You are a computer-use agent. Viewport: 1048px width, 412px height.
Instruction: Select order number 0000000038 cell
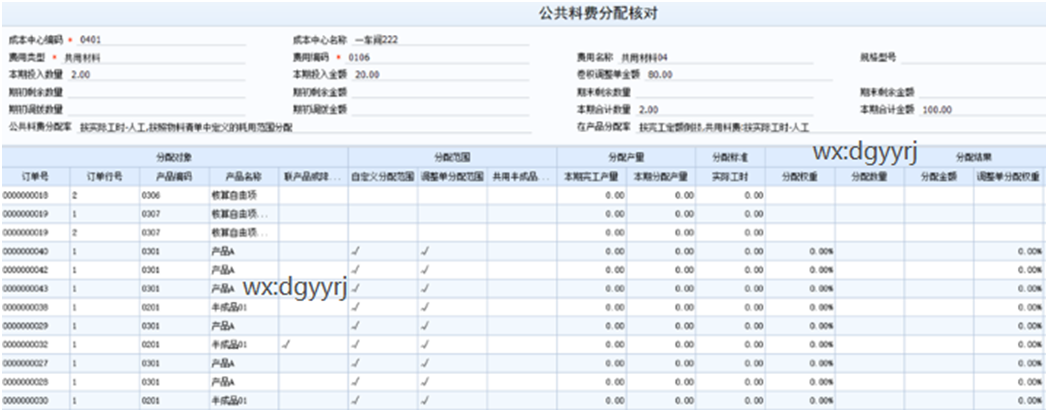click(36, 308)
